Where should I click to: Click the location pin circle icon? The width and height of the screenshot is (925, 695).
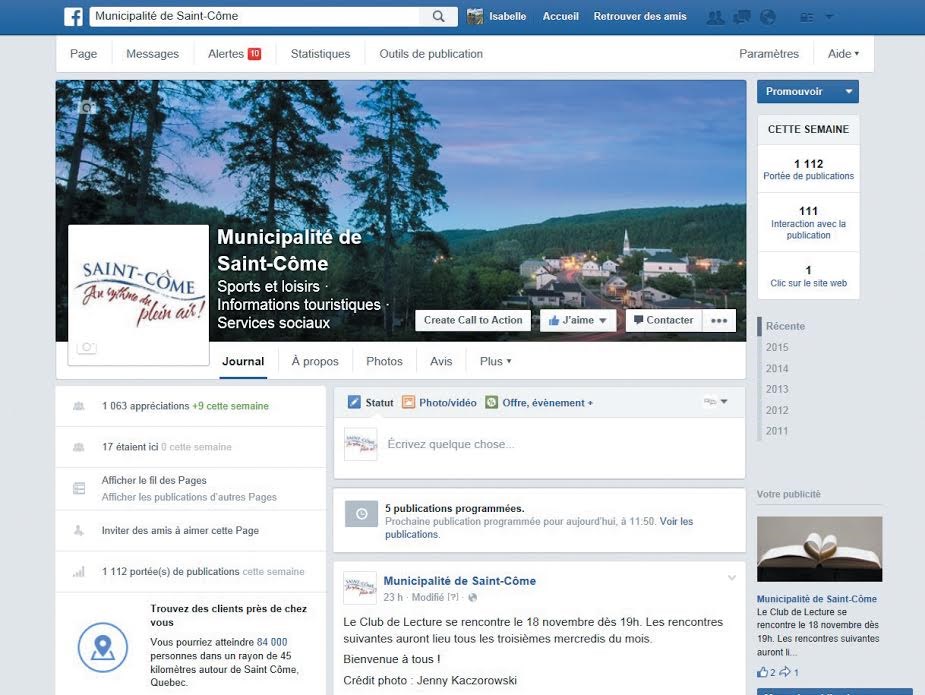103,647
